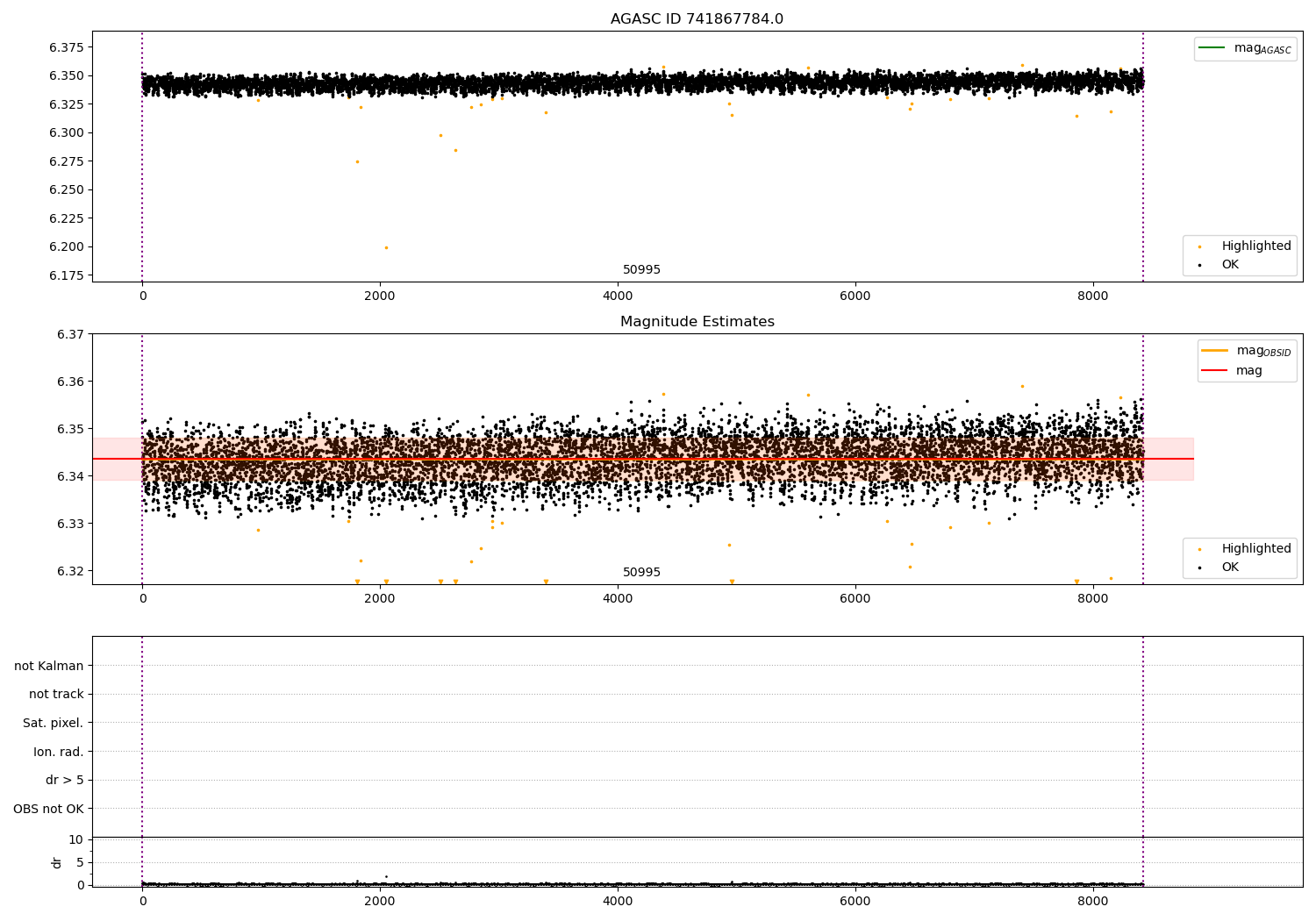This screenshot has height=921, width=1316.
Task: Click the 6000 x-tick under Magnitude Estimates plot
Action: 855,599
